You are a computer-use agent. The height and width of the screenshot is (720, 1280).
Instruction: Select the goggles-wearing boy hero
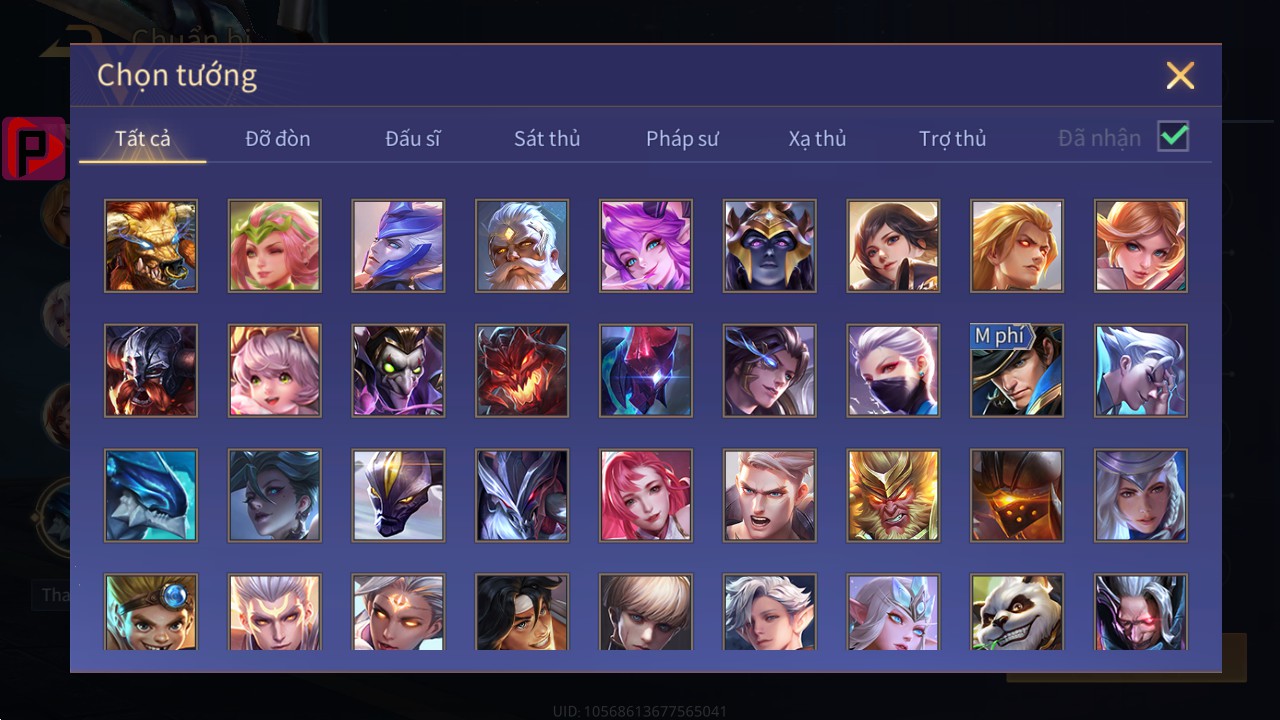click(151, 612)
